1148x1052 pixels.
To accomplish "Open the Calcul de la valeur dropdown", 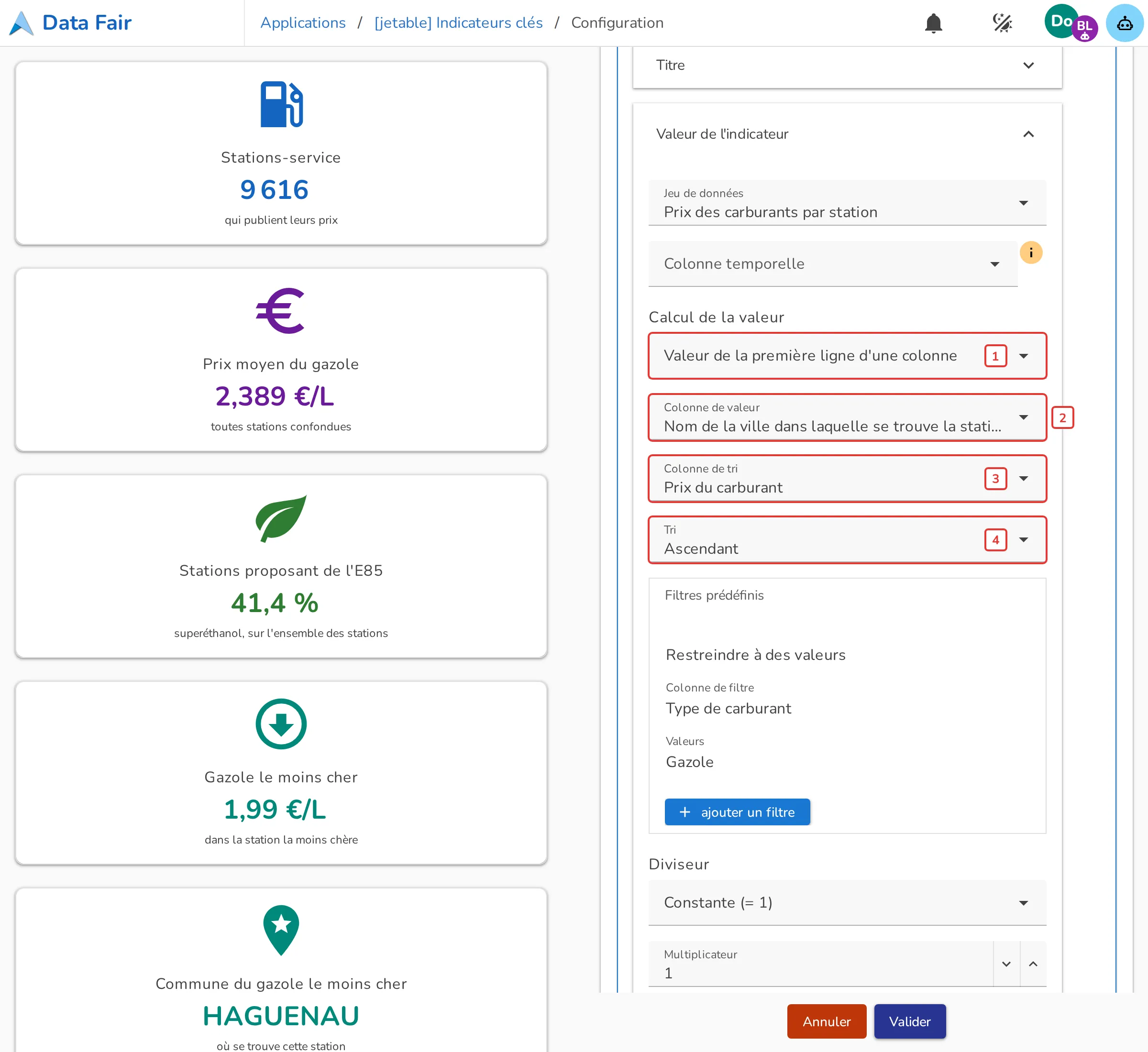I will [x=847, y=356].
